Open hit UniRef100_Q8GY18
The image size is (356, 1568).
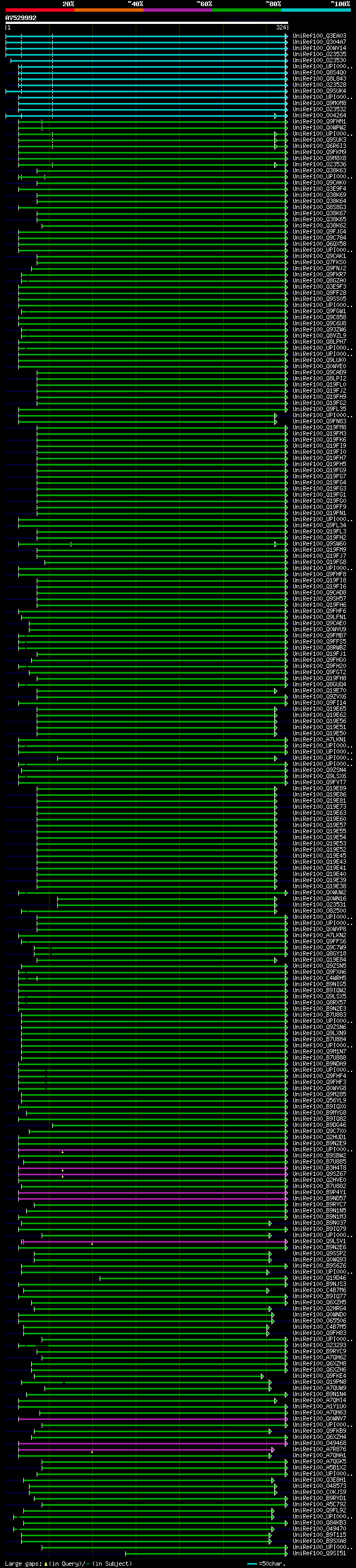click(x=319, y=953)
